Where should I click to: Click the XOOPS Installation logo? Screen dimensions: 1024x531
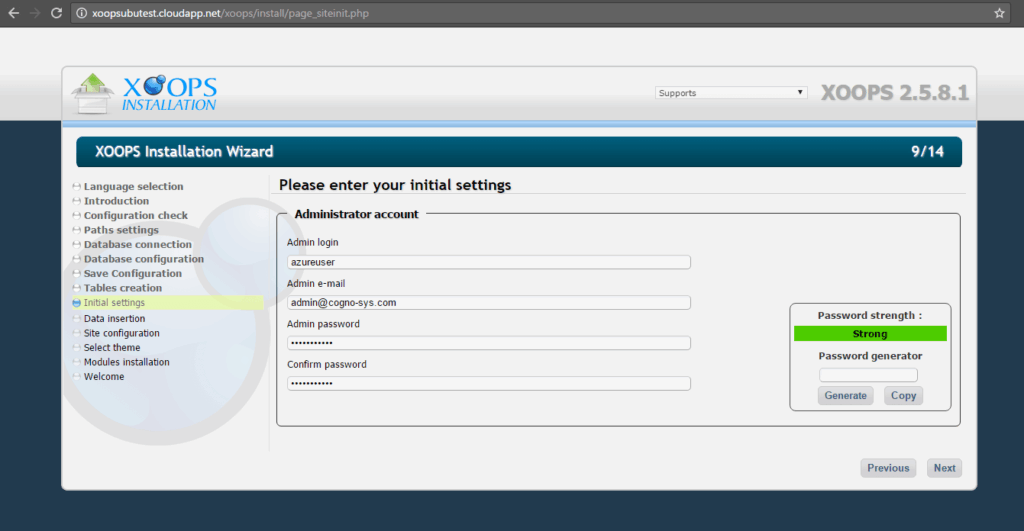tap(144, 94)
